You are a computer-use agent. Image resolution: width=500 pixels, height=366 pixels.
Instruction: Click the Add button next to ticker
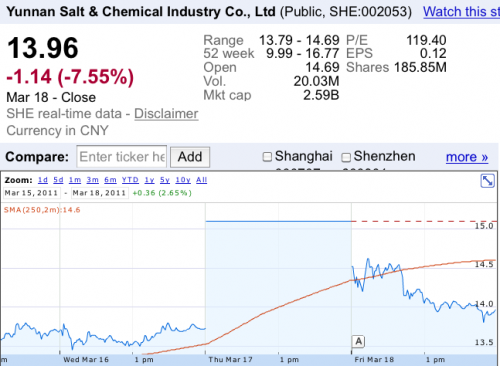pos(190,157)
